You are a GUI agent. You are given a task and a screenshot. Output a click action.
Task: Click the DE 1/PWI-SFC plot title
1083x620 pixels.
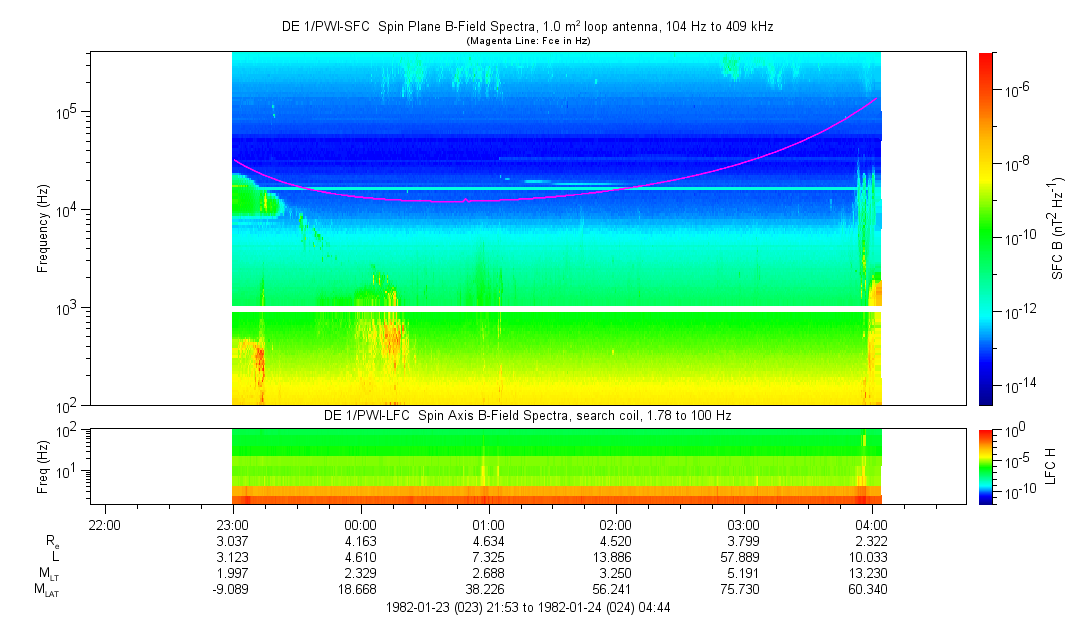[526, 27]
